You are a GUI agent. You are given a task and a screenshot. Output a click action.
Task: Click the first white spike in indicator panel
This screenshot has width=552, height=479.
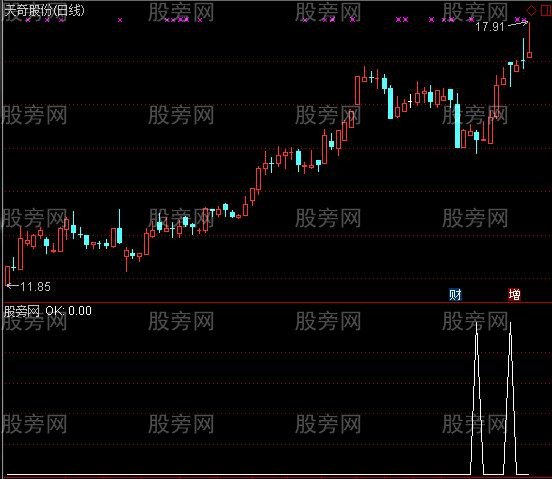(x=477, y=398)
